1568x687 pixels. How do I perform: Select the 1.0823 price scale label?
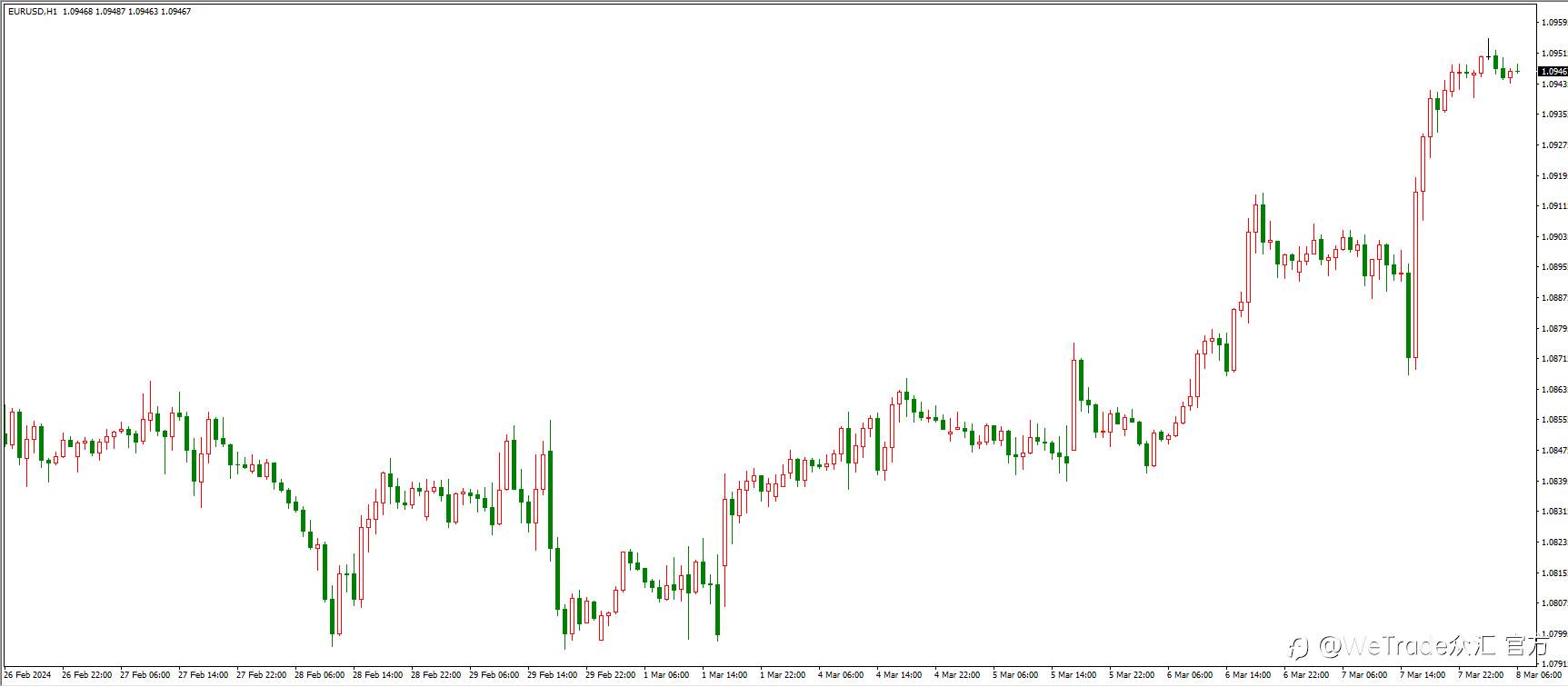(1554, 543)
